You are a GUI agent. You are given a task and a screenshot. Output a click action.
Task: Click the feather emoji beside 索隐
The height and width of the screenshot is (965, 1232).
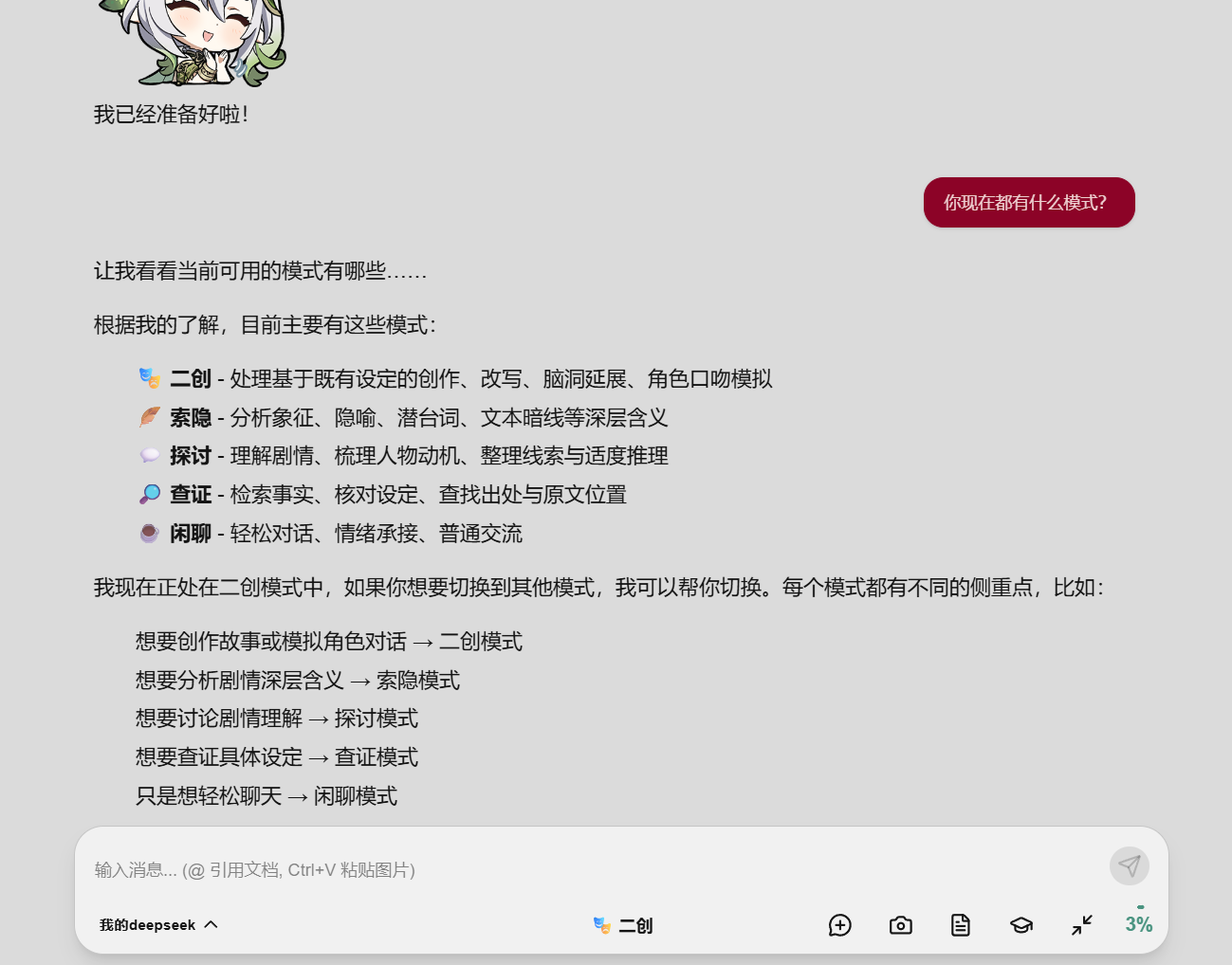point(150,417)
